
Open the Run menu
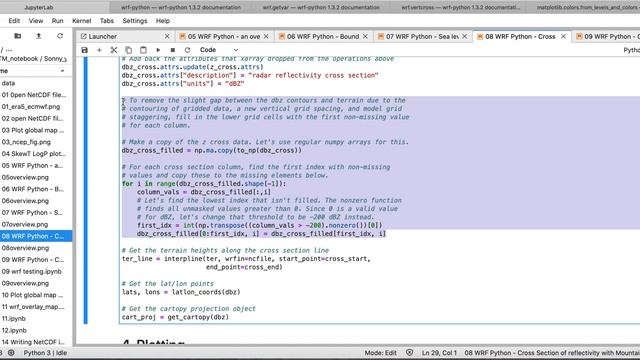tap(58, 21)
